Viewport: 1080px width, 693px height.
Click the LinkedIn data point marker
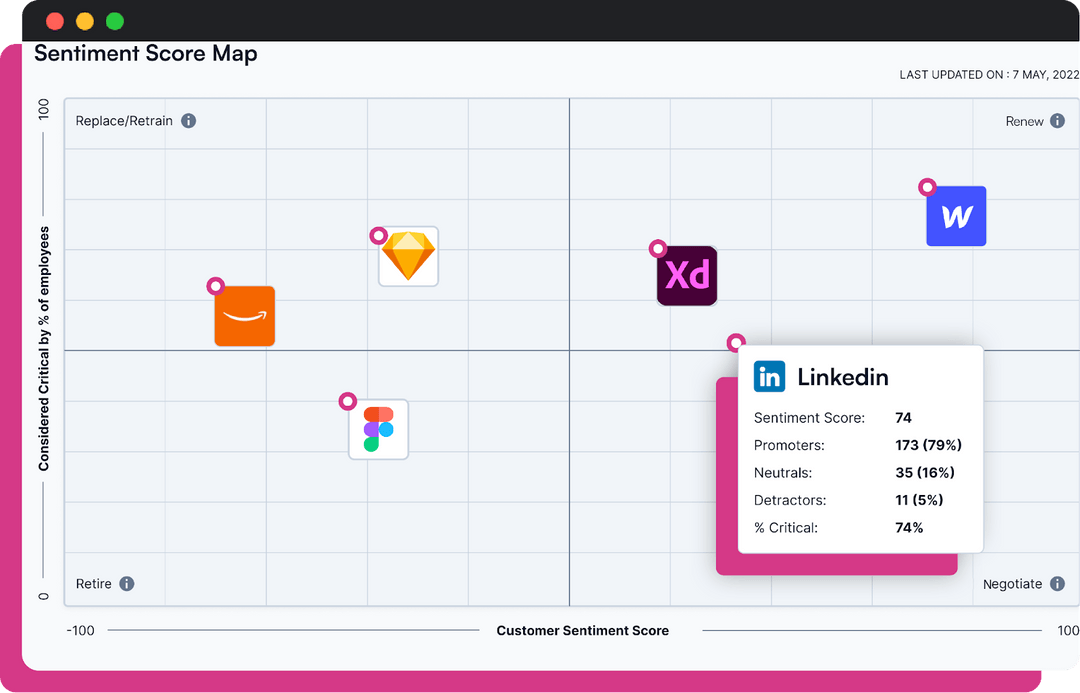(736, 342)
